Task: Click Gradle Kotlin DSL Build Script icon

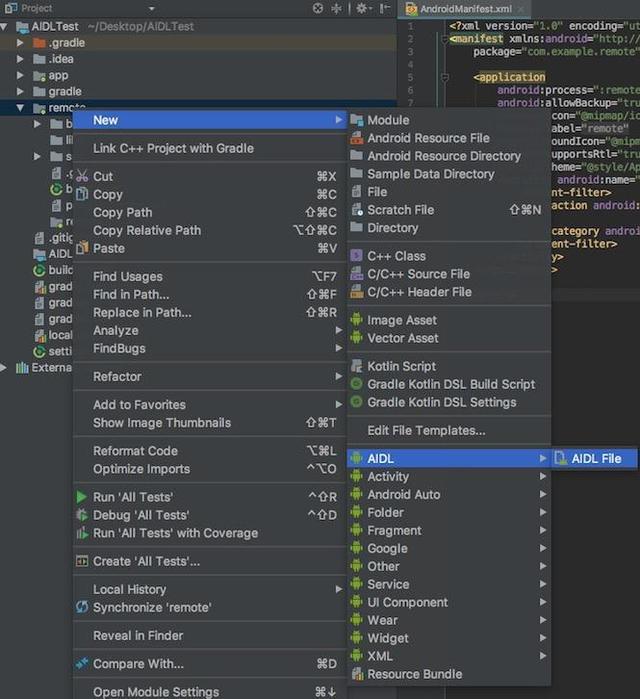Action: click(357, 384)
